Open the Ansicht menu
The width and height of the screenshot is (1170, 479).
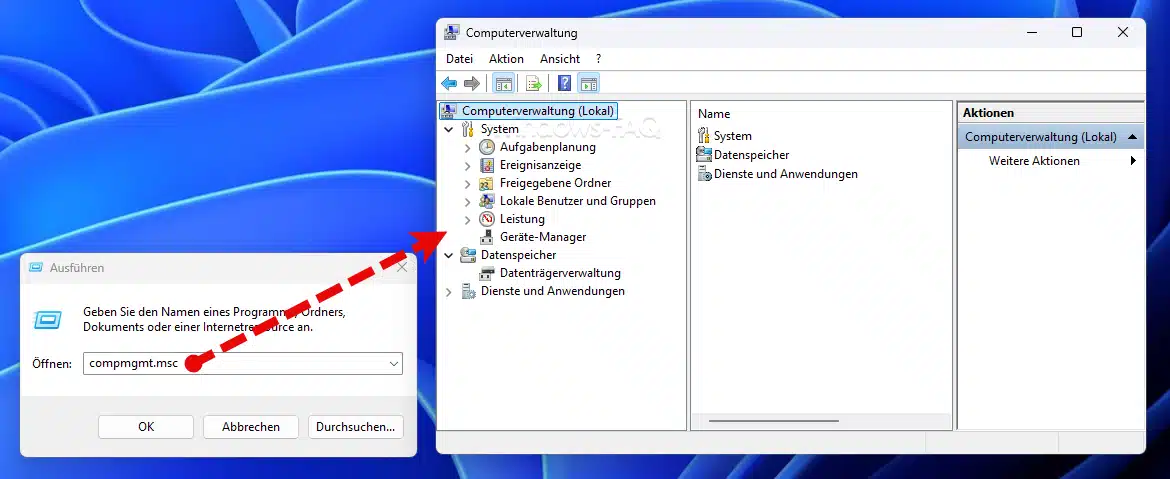pyautogui.click(x=560, y=58)
